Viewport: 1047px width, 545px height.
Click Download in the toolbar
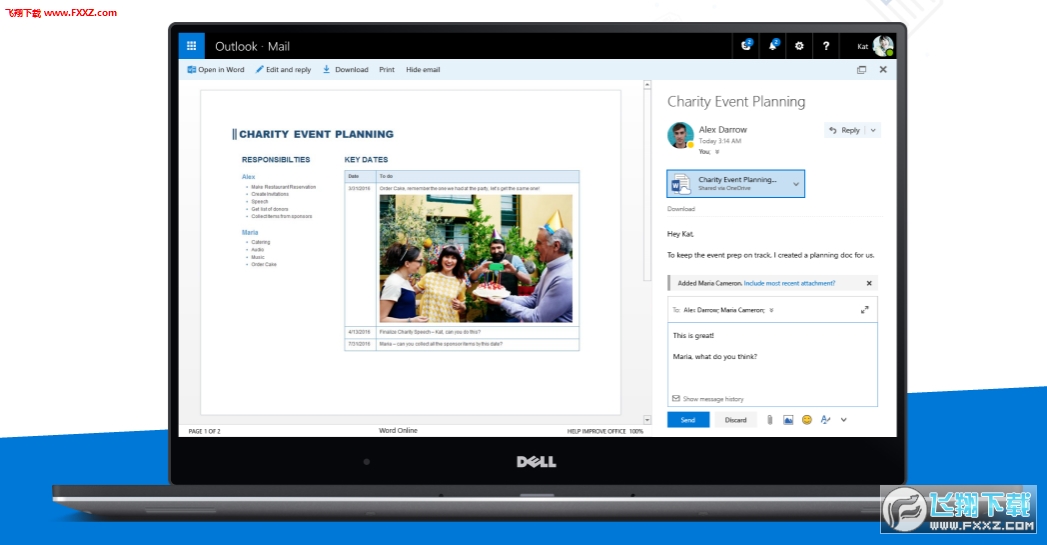[x=346, y=69]
